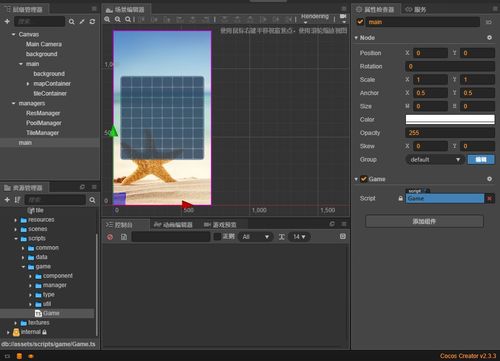Pop out the assets panel with its window icon
The image size is (500, 361).
[82, 187]
